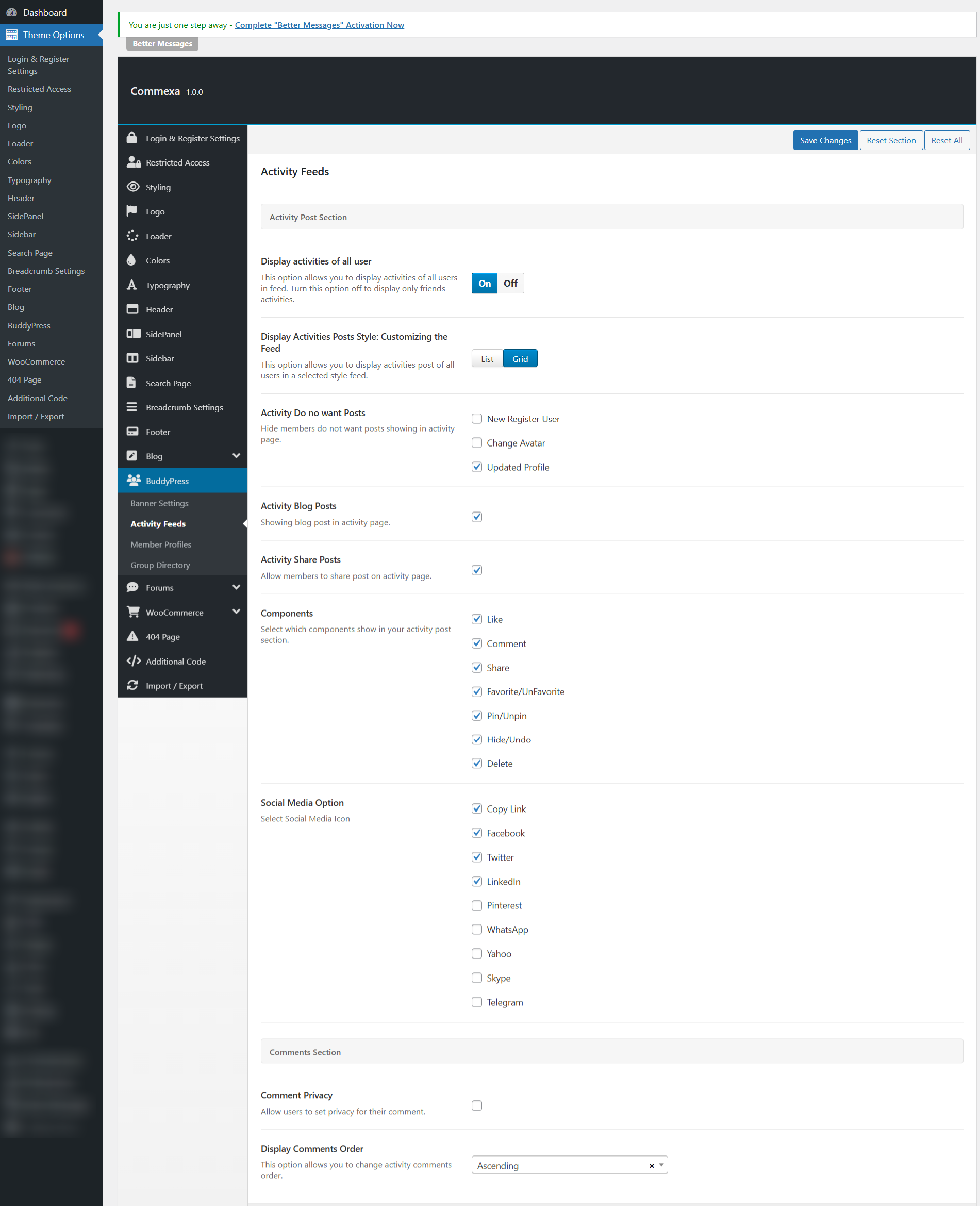Open Member Profiles submenu item
Image resolution: width=980 pixels, height=1206 pixels.
pos(161,544)
